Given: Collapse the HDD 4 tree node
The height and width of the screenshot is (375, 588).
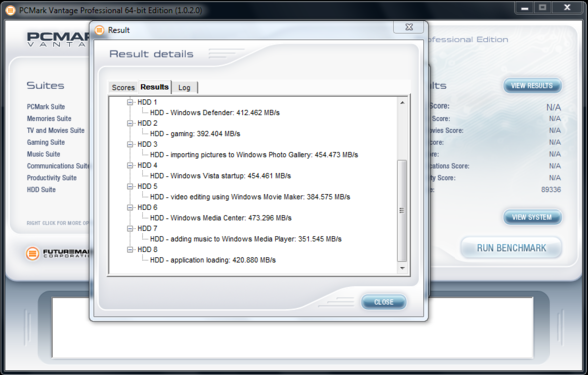Looking at the screenshot, I should point(130,165).
